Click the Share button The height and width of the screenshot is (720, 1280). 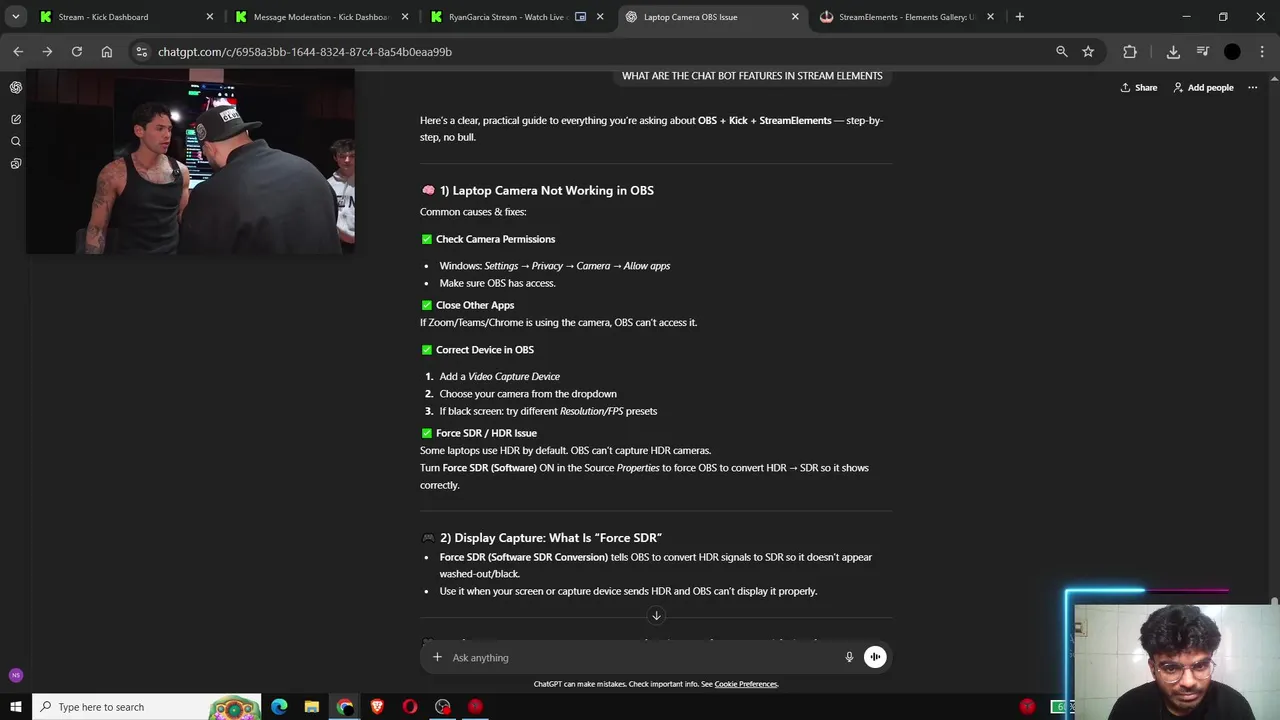1138,88
